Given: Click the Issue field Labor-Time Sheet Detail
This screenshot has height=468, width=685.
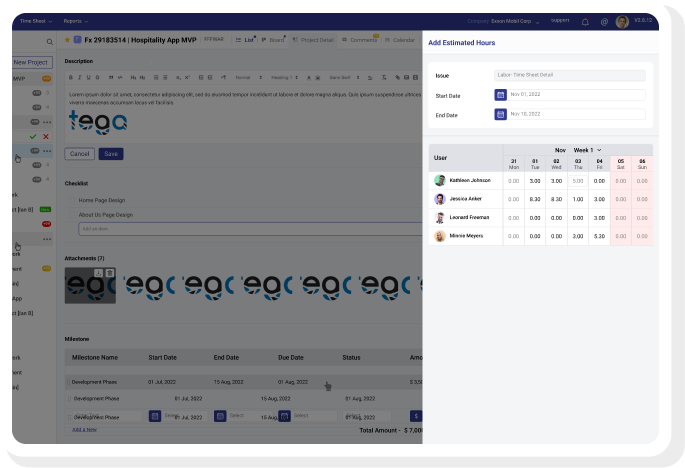Looking at the screenshot, I should [570, 75].
